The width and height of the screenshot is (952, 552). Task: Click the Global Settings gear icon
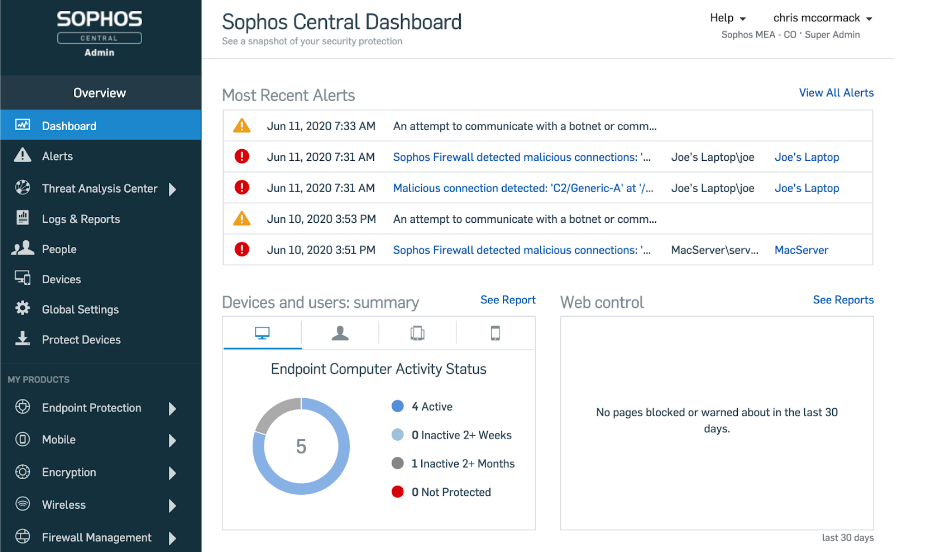pyautogui.click(x=22, y=308)
